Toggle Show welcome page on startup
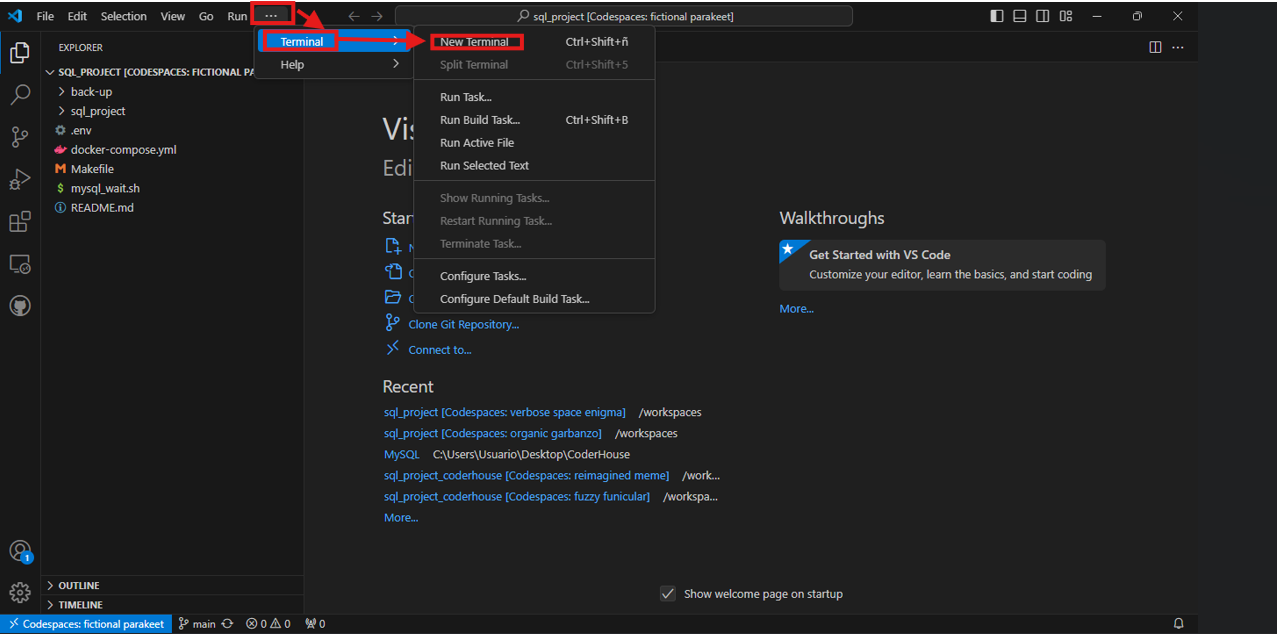 click(668, 594)
